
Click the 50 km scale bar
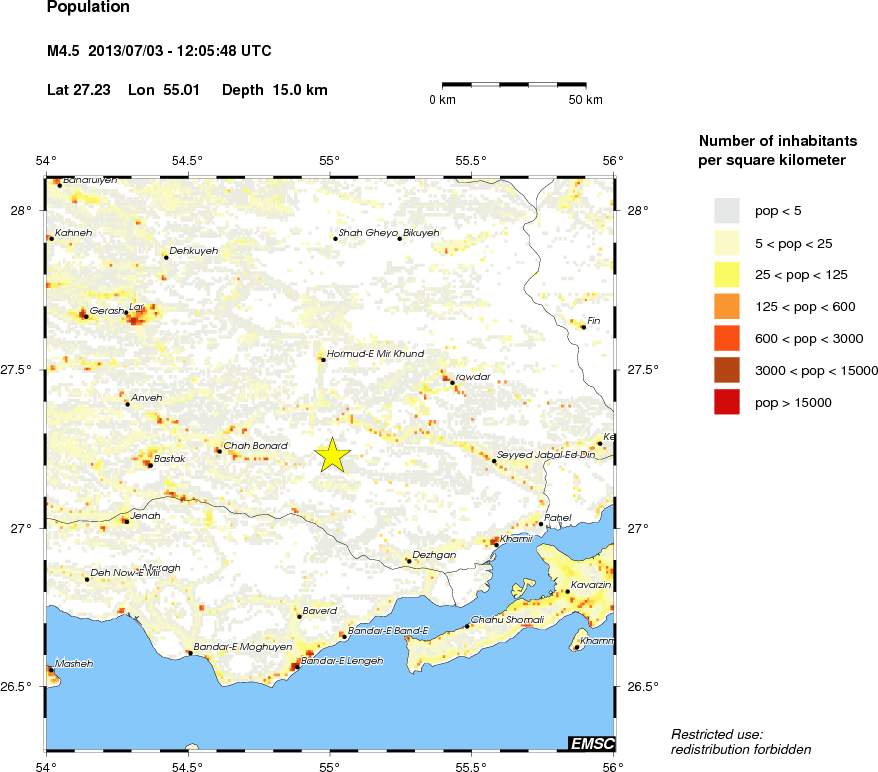(514, 85)
